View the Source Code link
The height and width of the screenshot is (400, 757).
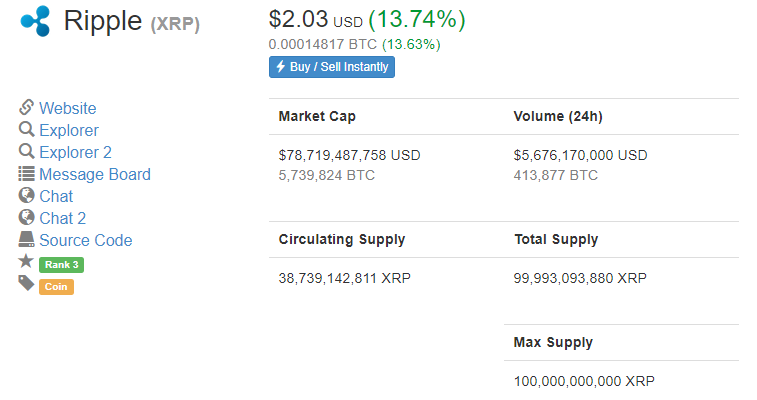[x=86, y=240]
